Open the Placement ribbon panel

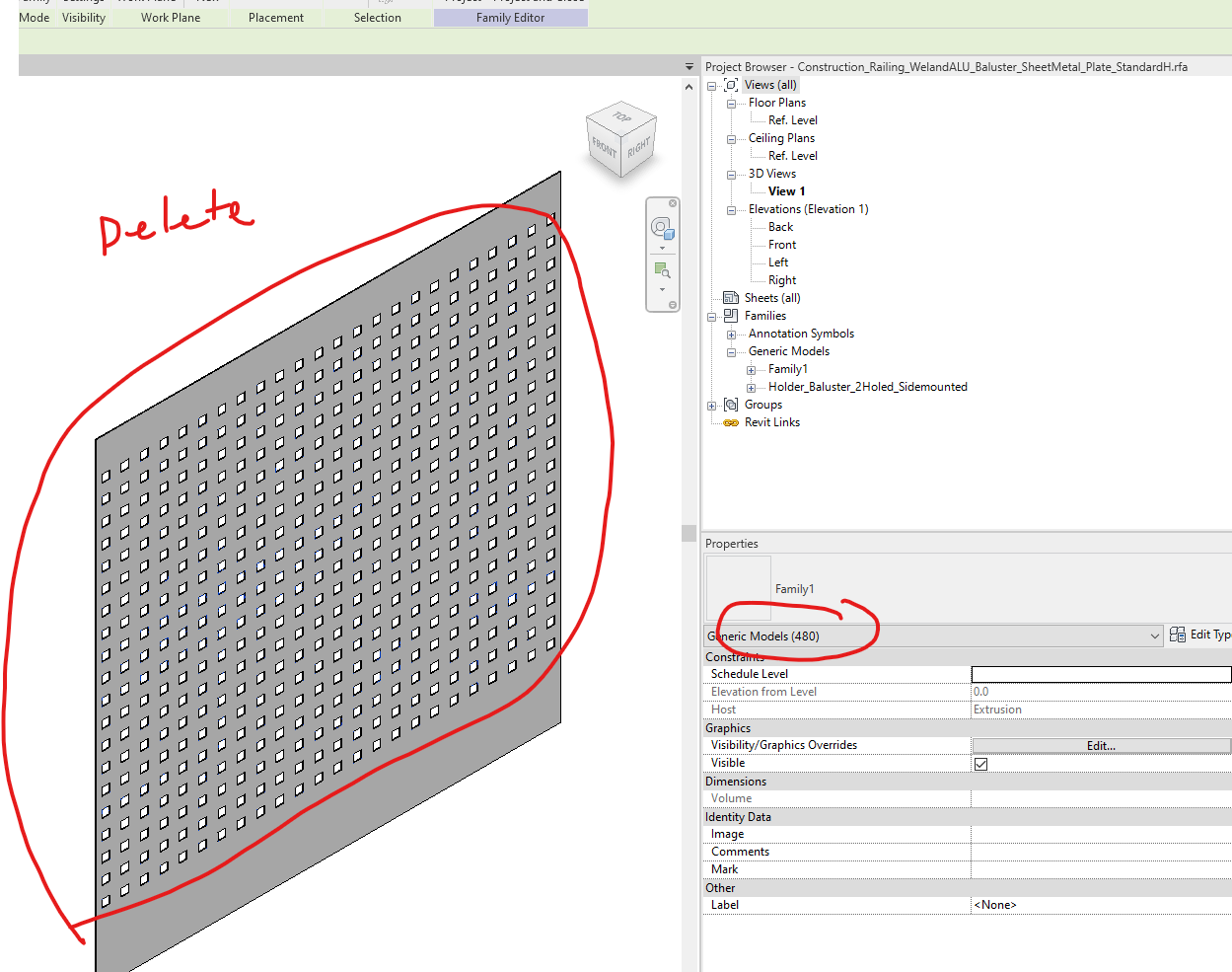pyautogui.click(x=276, y=18)
